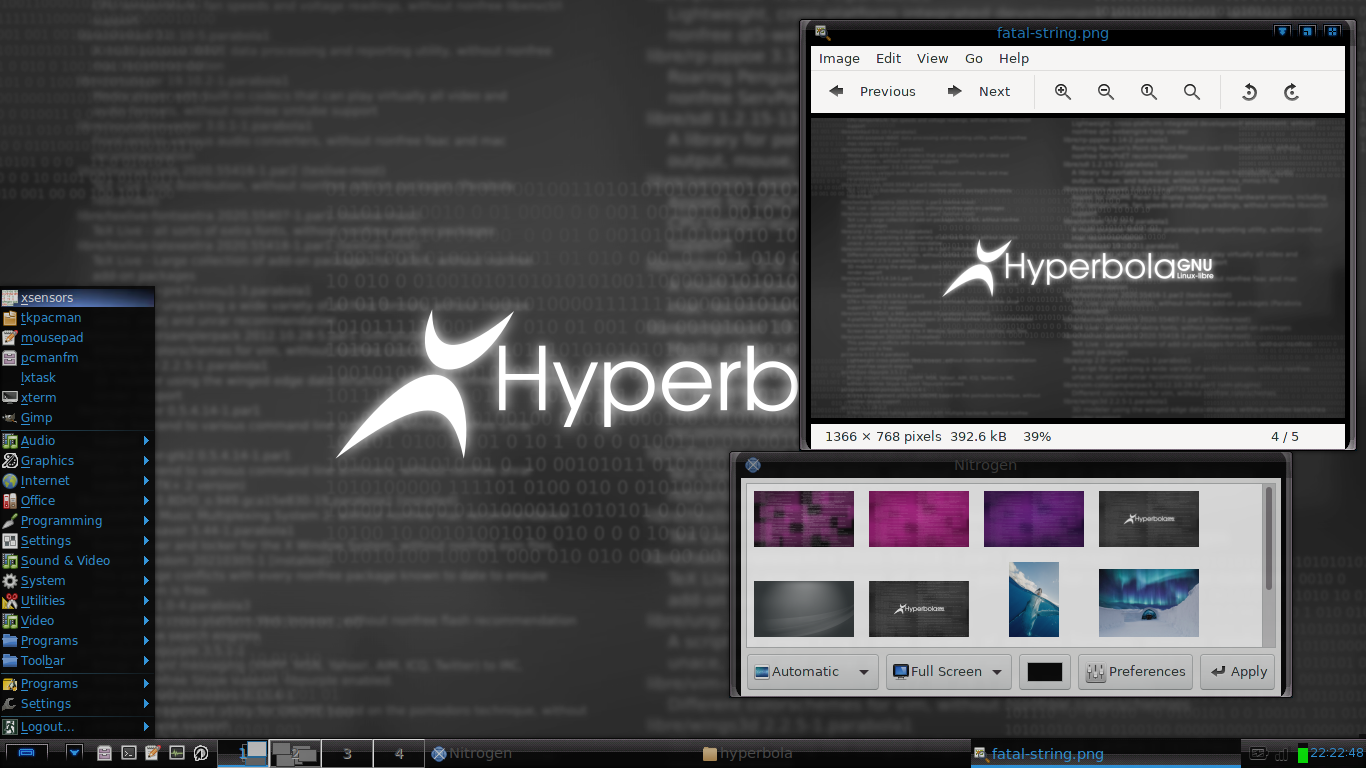
Task: Select the plain gray gradient wallpaper thumbnail
Action: tap(804, 608)
